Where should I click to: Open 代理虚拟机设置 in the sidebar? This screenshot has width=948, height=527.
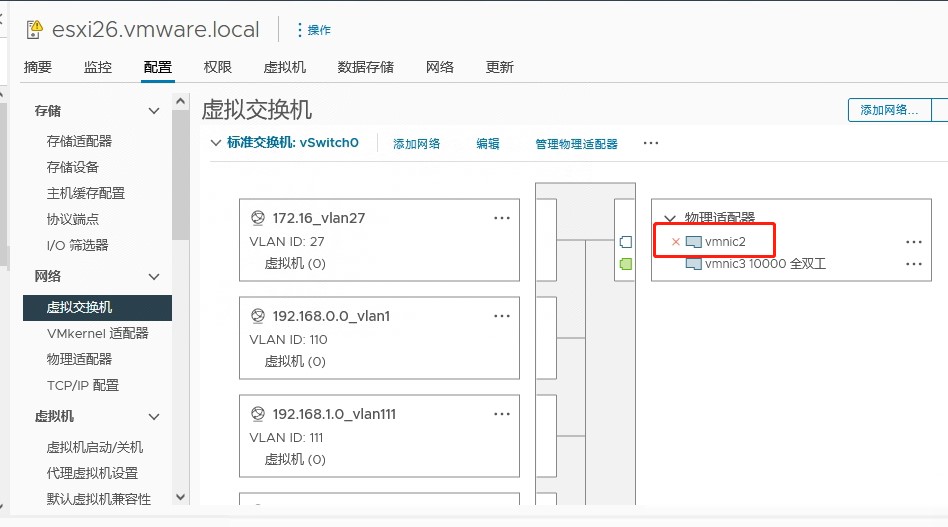click(x=93, y=474)
